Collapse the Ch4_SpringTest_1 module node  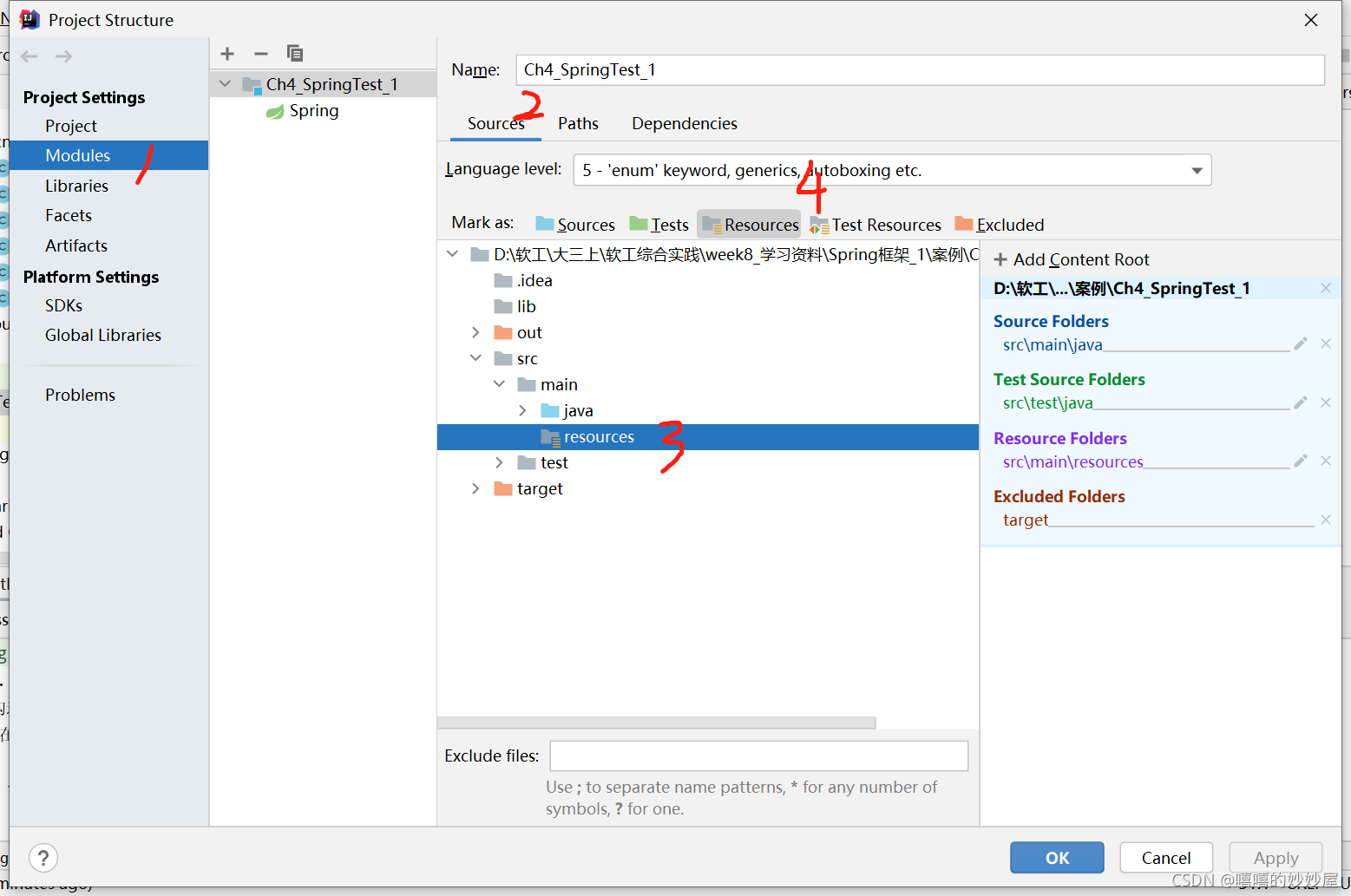(x=226, y=84)
